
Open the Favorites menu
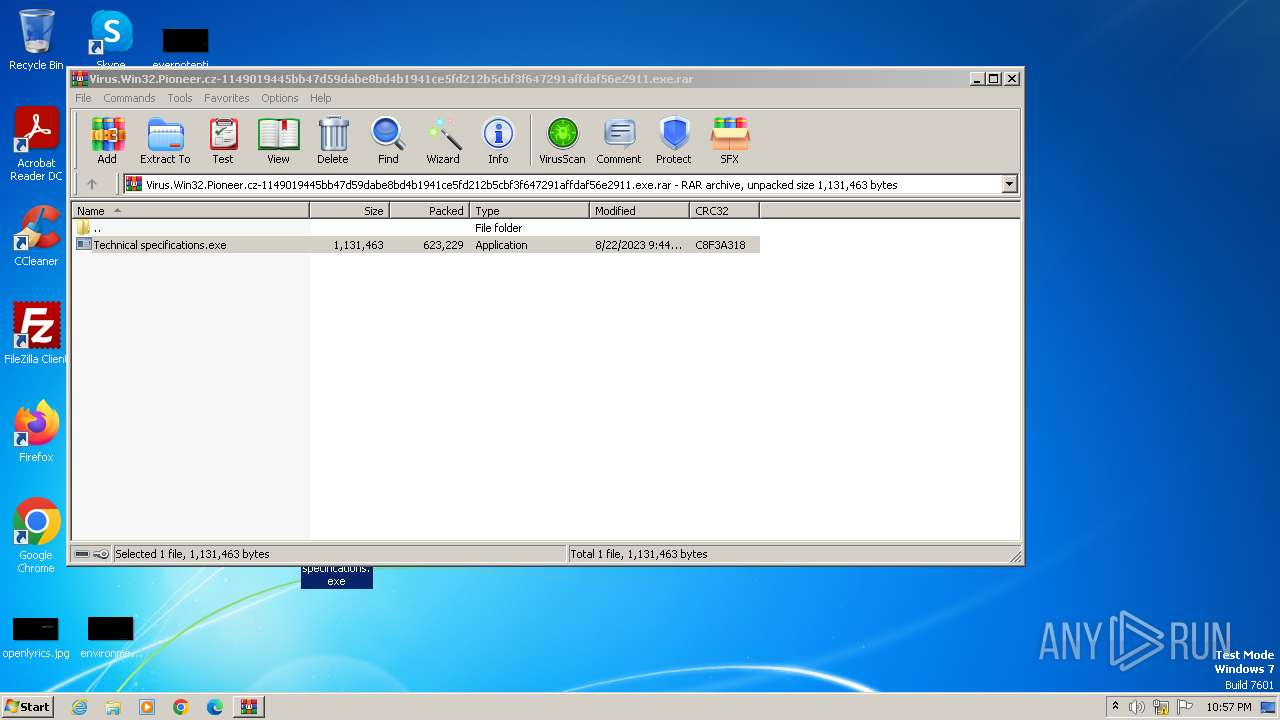(x=227, y=98)
